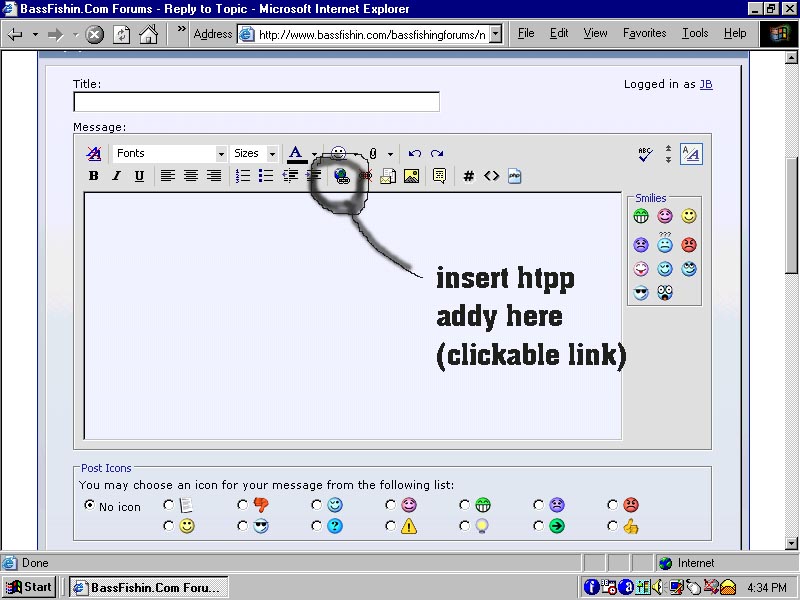Switch to BassFishin.Com Foru... taskbar button
The image size is (800, 600).
[149, 587]
